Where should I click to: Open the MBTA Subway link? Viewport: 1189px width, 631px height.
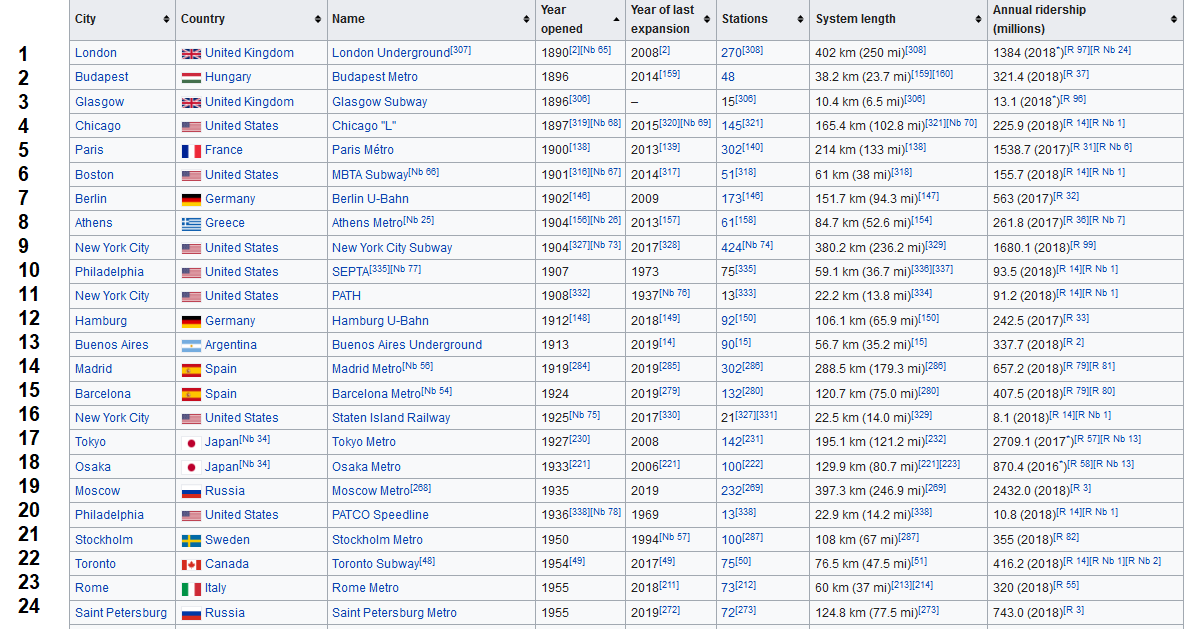pos(370,175)
